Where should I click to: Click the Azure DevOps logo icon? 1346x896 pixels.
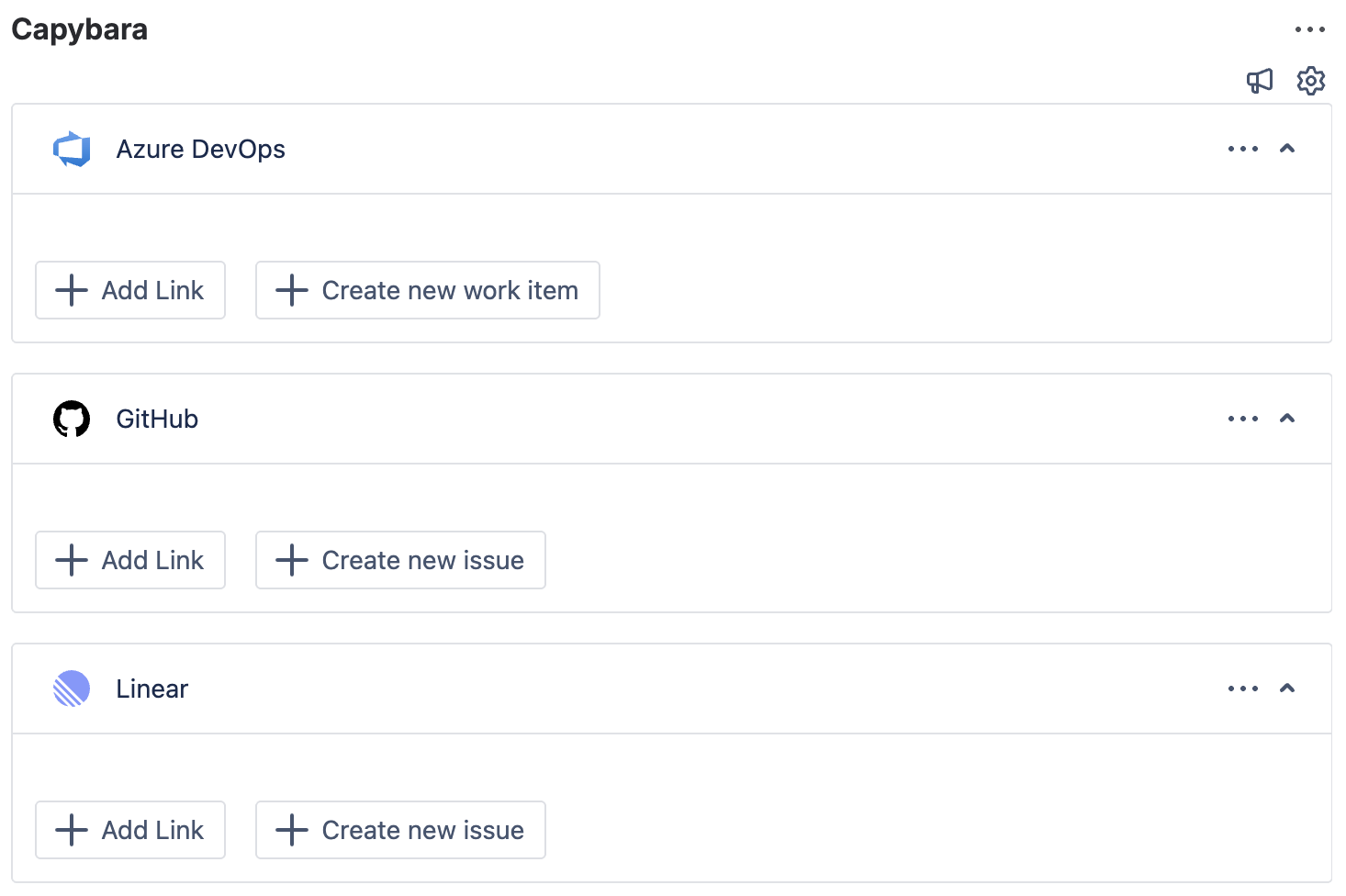(x=72, y=149)
